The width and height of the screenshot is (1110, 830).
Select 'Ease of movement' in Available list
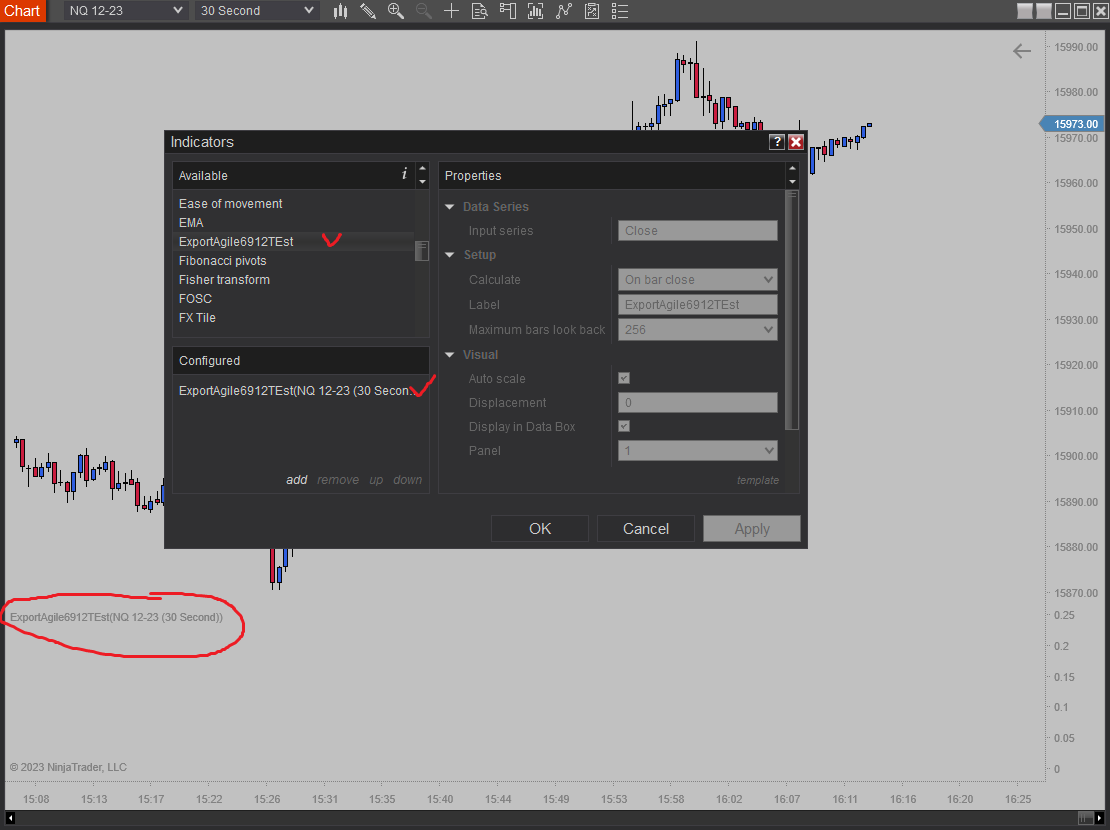coord(230,203)
